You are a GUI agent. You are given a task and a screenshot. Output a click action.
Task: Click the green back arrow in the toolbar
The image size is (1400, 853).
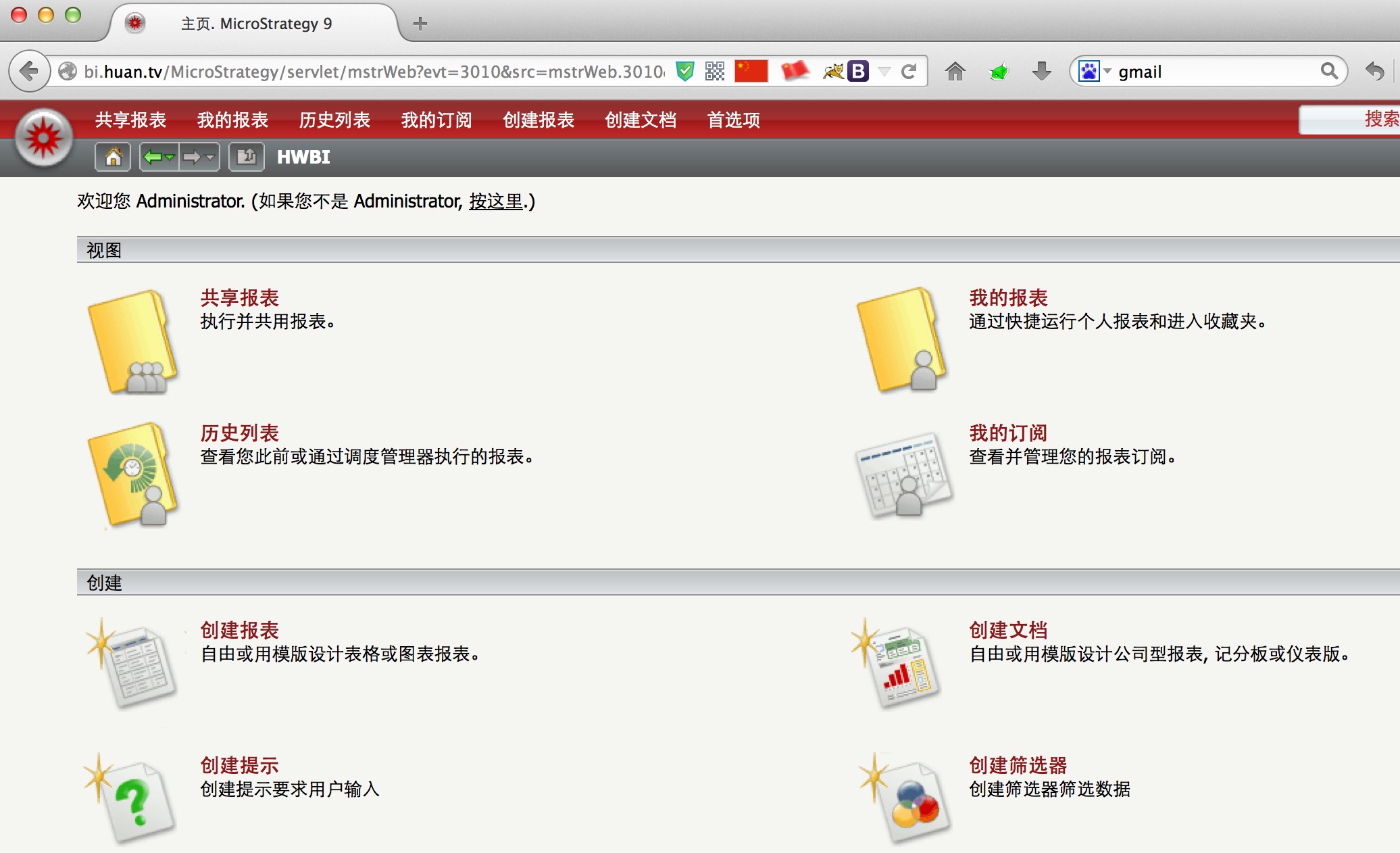tap(153, 157)
